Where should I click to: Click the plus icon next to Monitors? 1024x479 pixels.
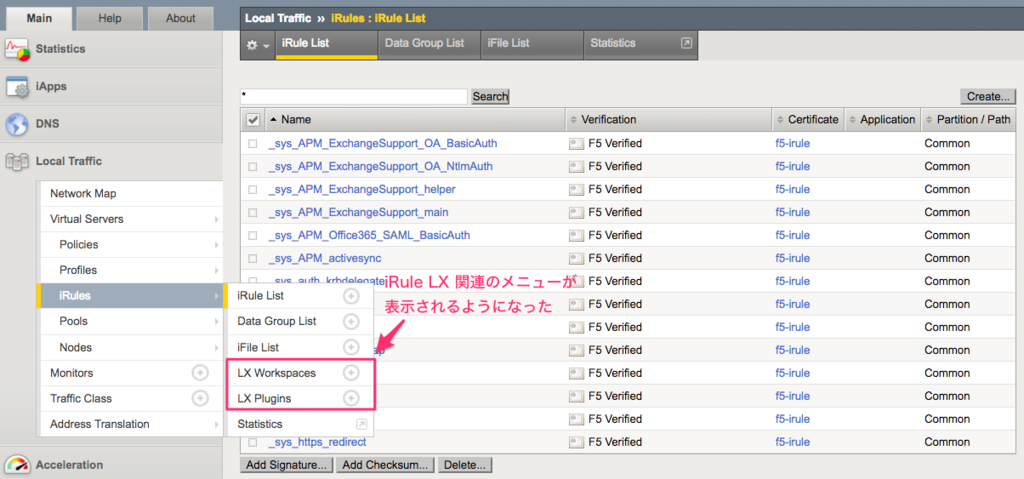(200, 373)
